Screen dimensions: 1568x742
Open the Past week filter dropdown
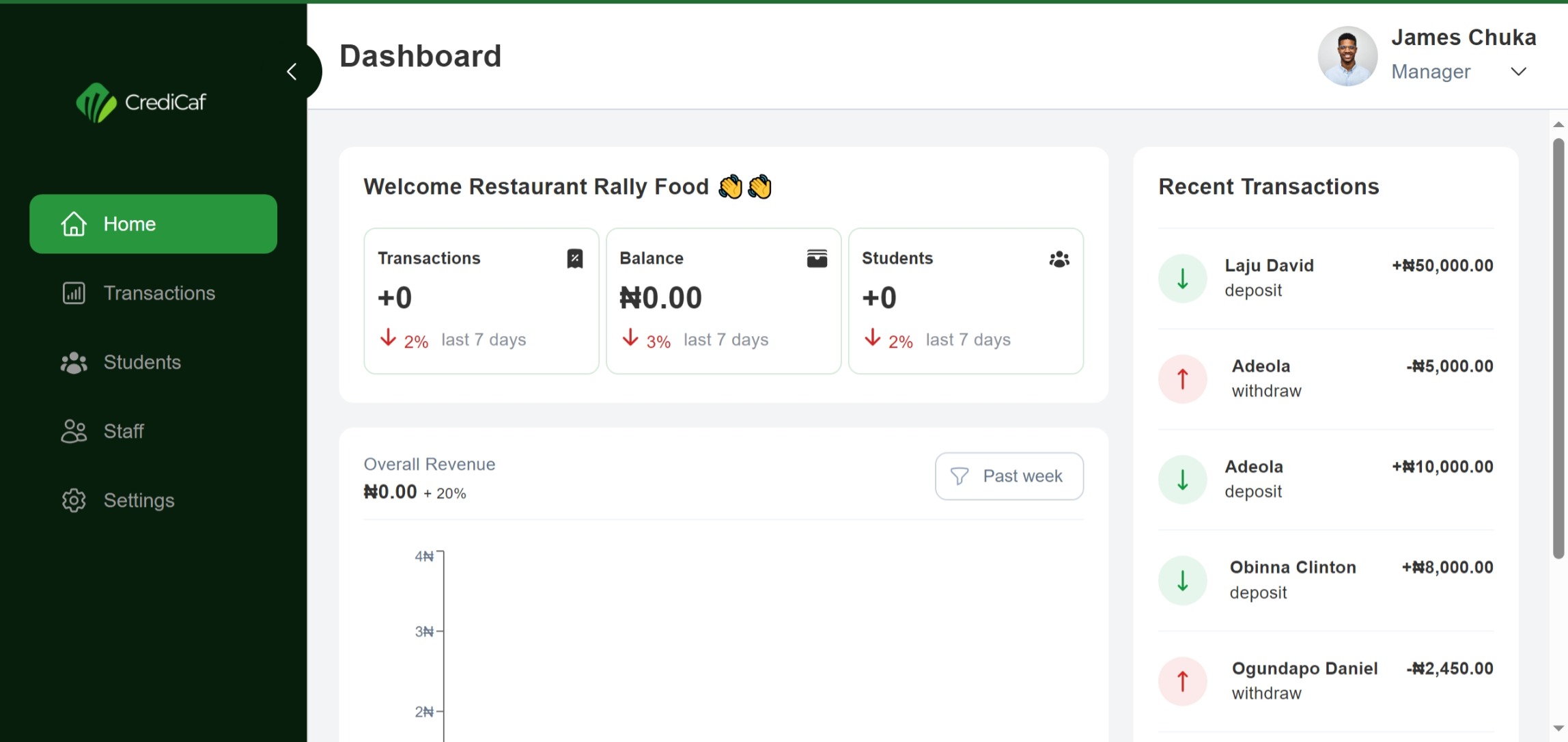pyautogui.click(x=1009, y=476)
